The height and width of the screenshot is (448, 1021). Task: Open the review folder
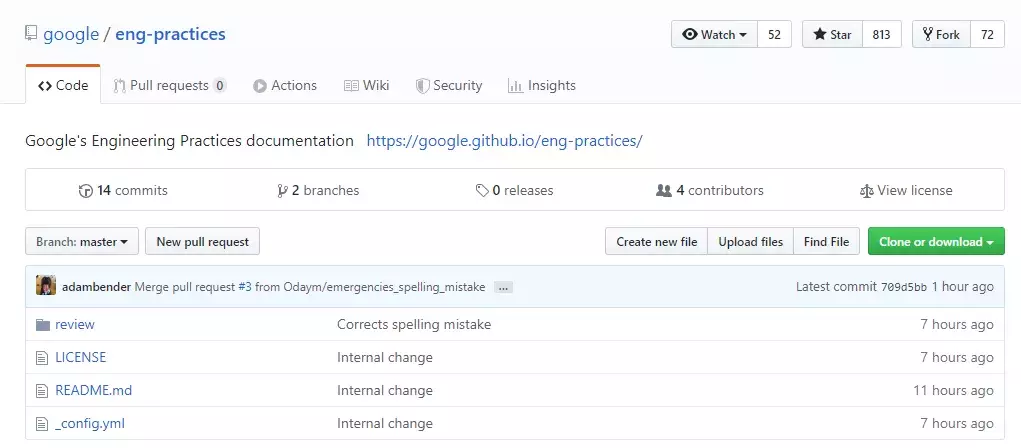click(75, 324)
